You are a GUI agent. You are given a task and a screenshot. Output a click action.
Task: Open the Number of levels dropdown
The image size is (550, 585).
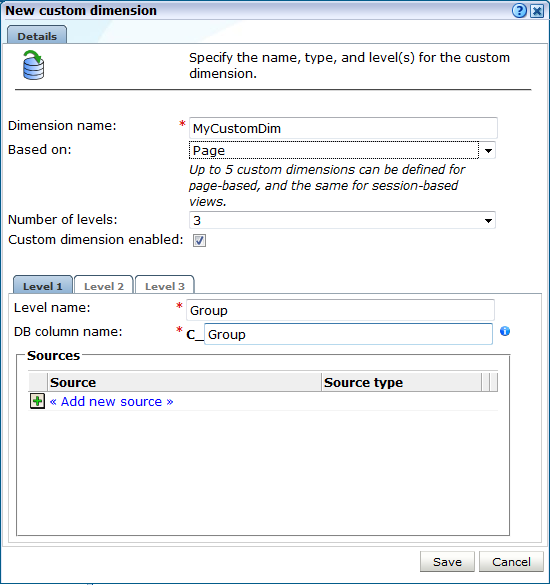pyautogui.click(x=342, y=220)
